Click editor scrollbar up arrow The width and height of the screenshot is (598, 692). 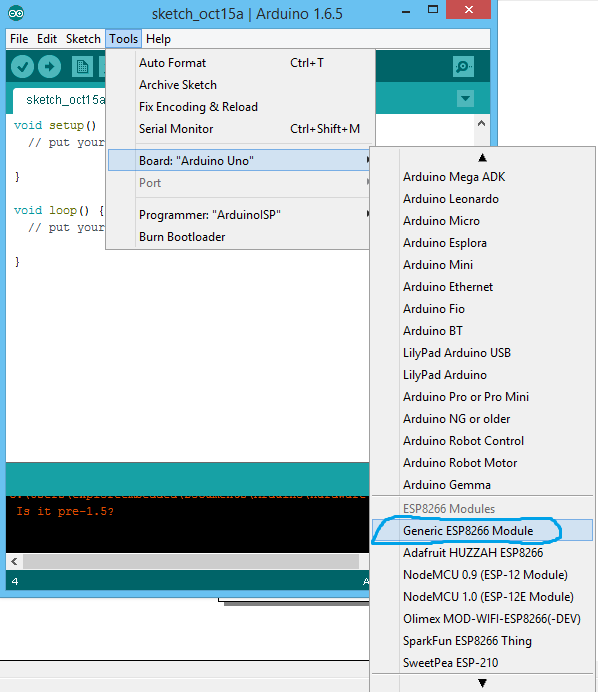pos(481,123)
